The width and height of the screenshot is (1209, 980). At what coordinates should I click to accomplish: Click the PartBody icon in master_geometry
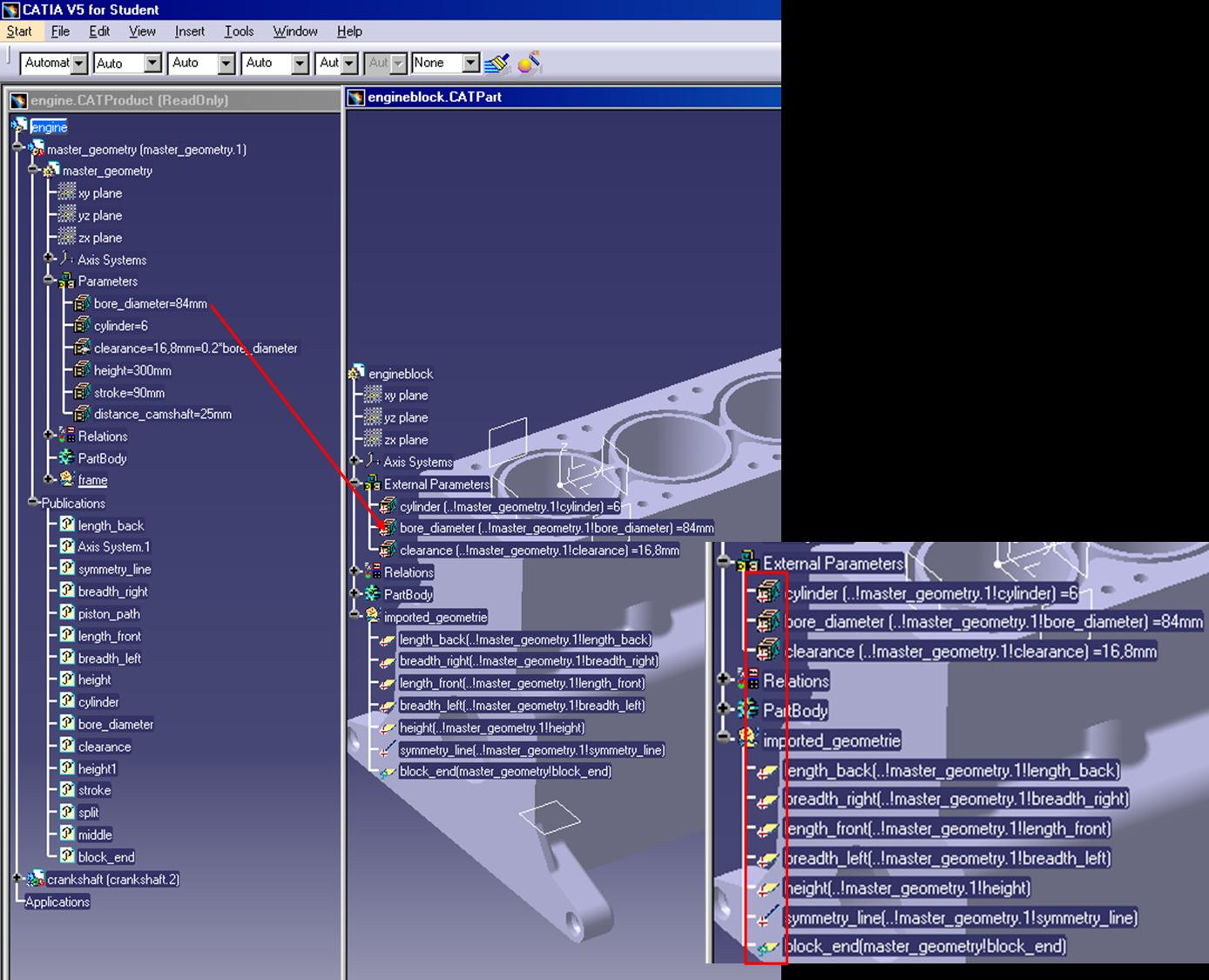[x=66, y=457]
